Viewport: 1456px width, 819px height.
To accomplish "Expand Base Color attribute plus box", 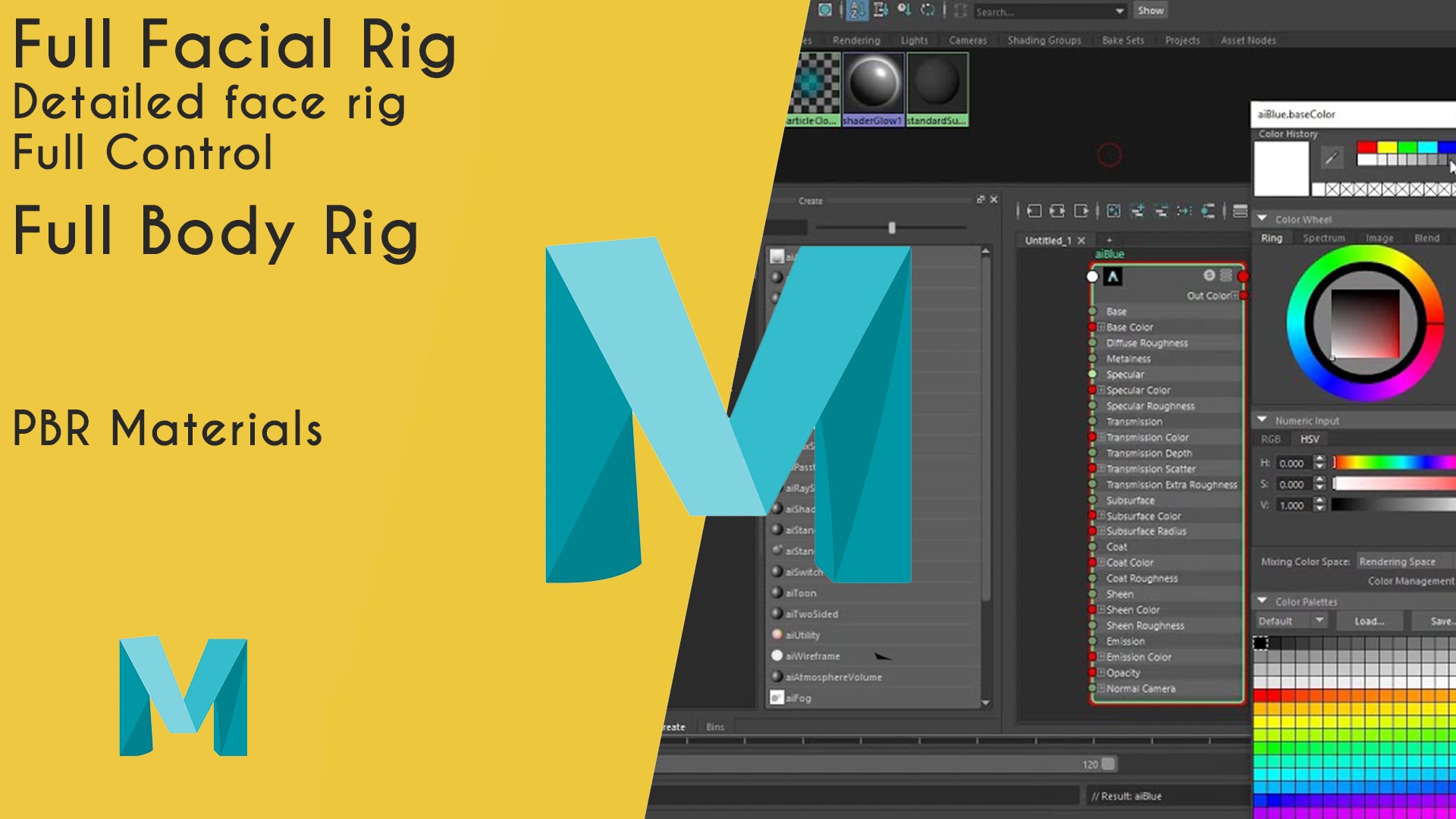I will [1101, 327].
